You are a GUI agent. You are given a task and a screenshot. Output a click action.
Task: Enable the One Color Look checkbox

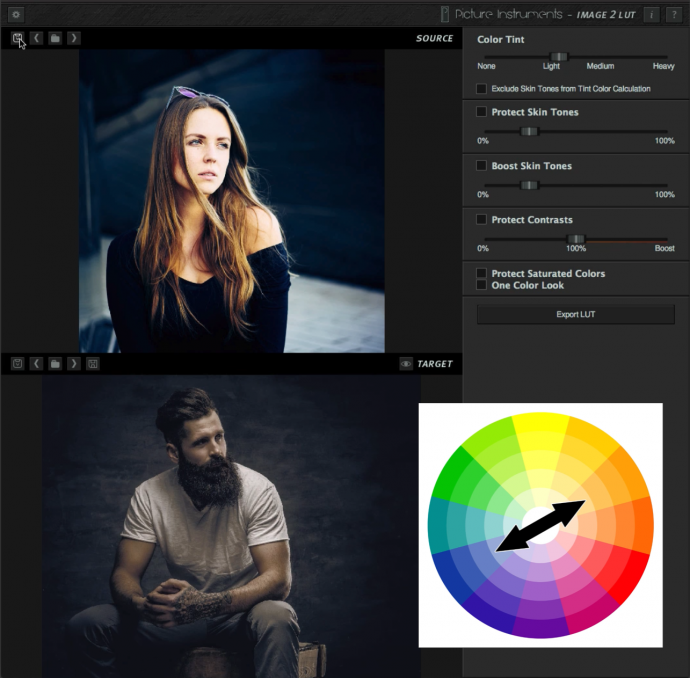tap(481, 285)
